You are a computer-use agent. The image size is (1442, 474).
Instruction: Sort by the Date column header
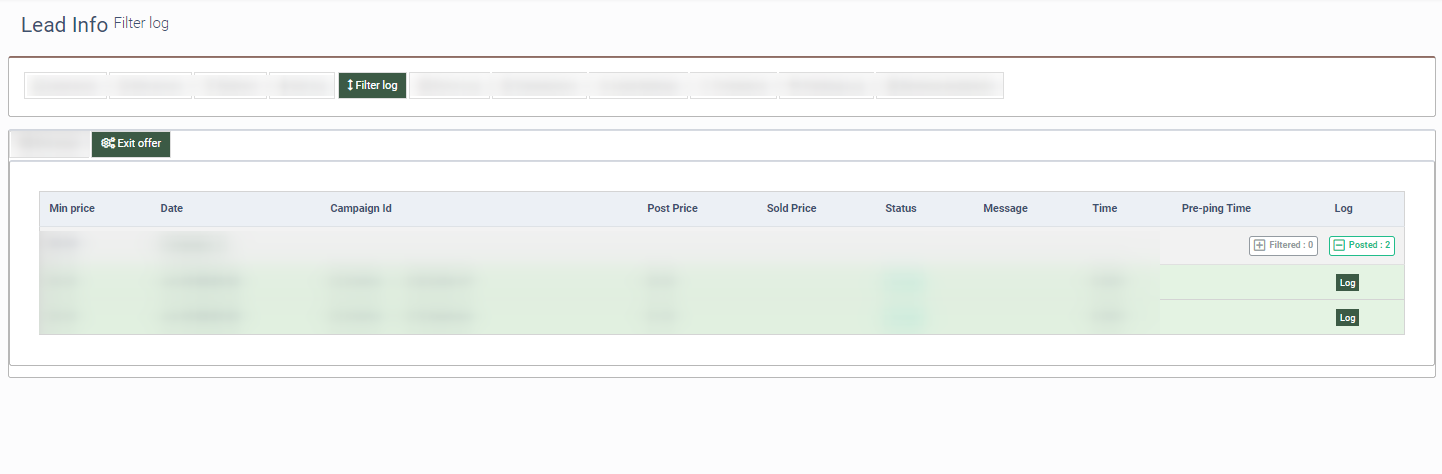click(x=171, y=209)
